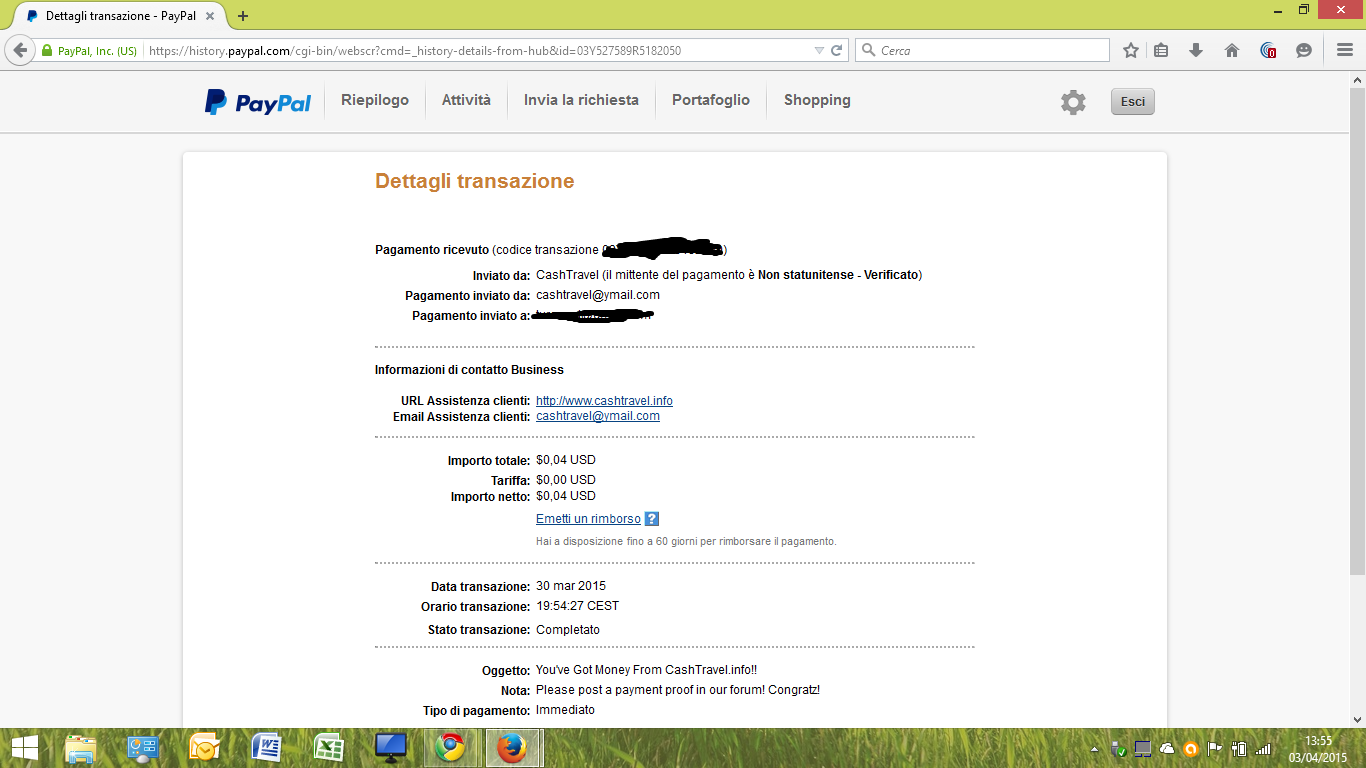Image resolution: width=1366 pixels, height=768 pixels.
Task: Click the '30 mar 2015' transaction date
Action: pos(571,586)
